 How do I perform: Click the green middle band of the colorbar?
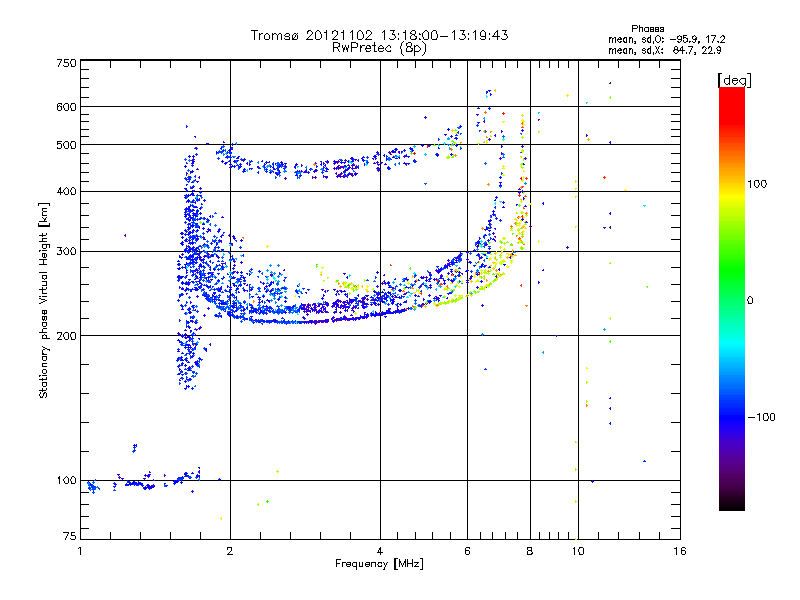point(732,270)
